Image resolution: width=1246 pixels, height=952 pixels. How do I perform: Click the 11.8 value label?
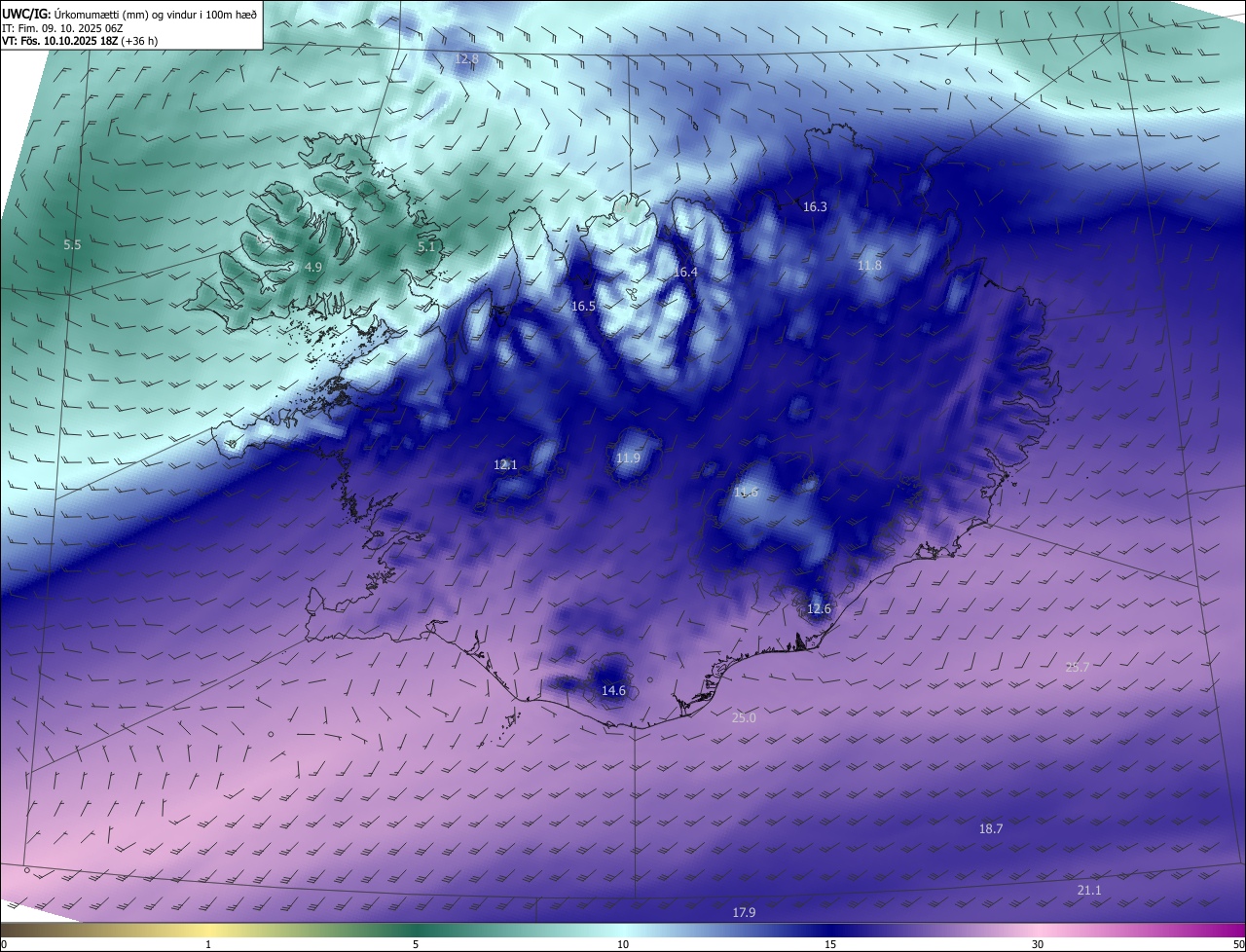tap(869, 266)
